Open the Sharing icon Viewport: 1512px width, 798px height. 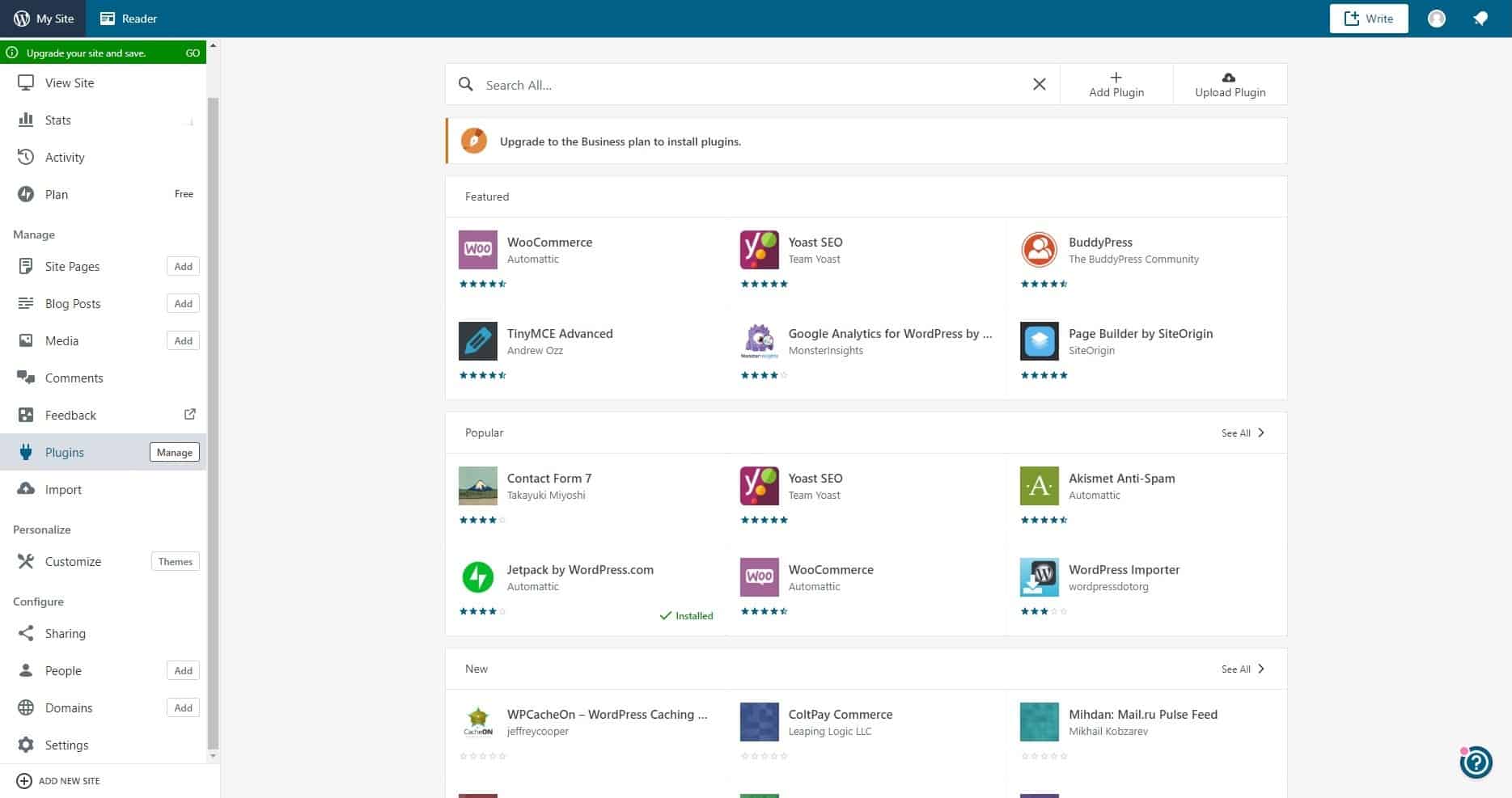[26, 633]
